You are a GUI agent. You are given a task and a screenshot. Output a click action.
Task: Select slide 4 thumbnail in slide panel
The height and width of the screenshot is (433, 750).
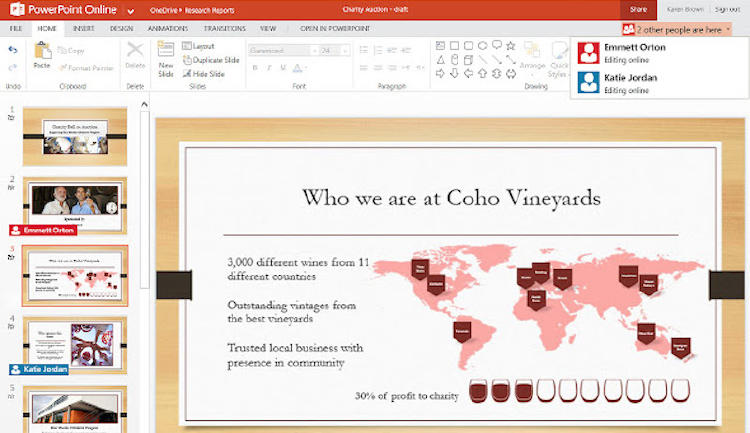pyautogui.click(x=74, y=341)
